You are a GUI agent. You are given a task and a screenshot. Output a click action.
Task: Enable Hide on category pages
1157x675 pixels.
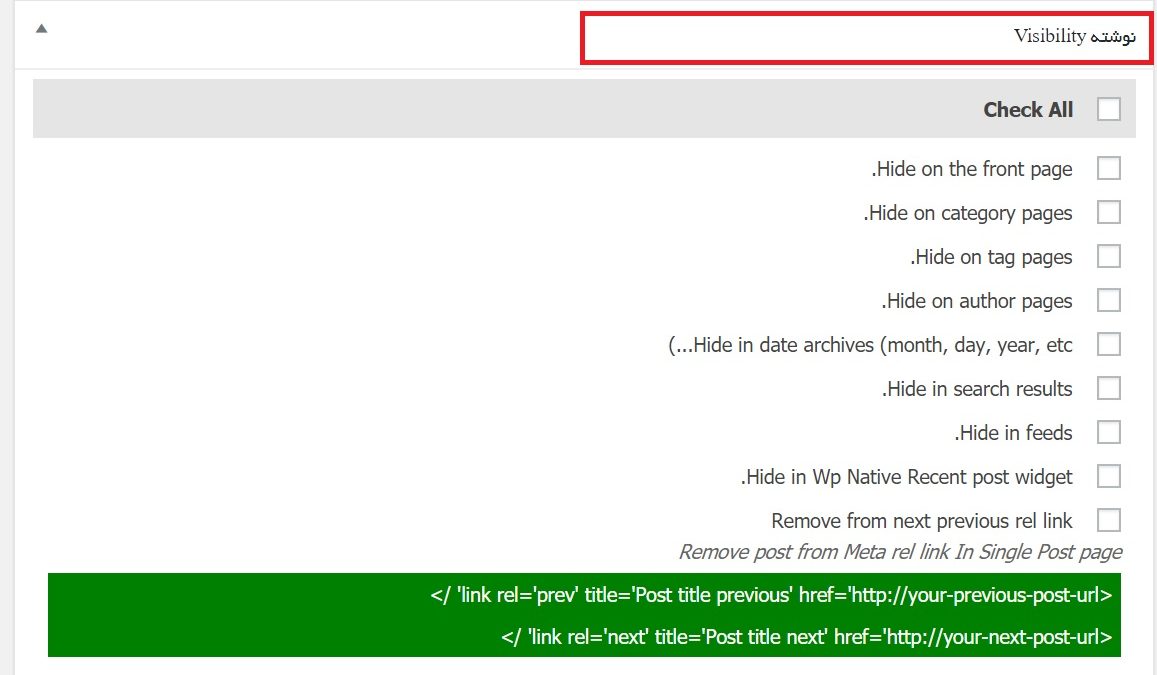click(x=1108, y=212)
